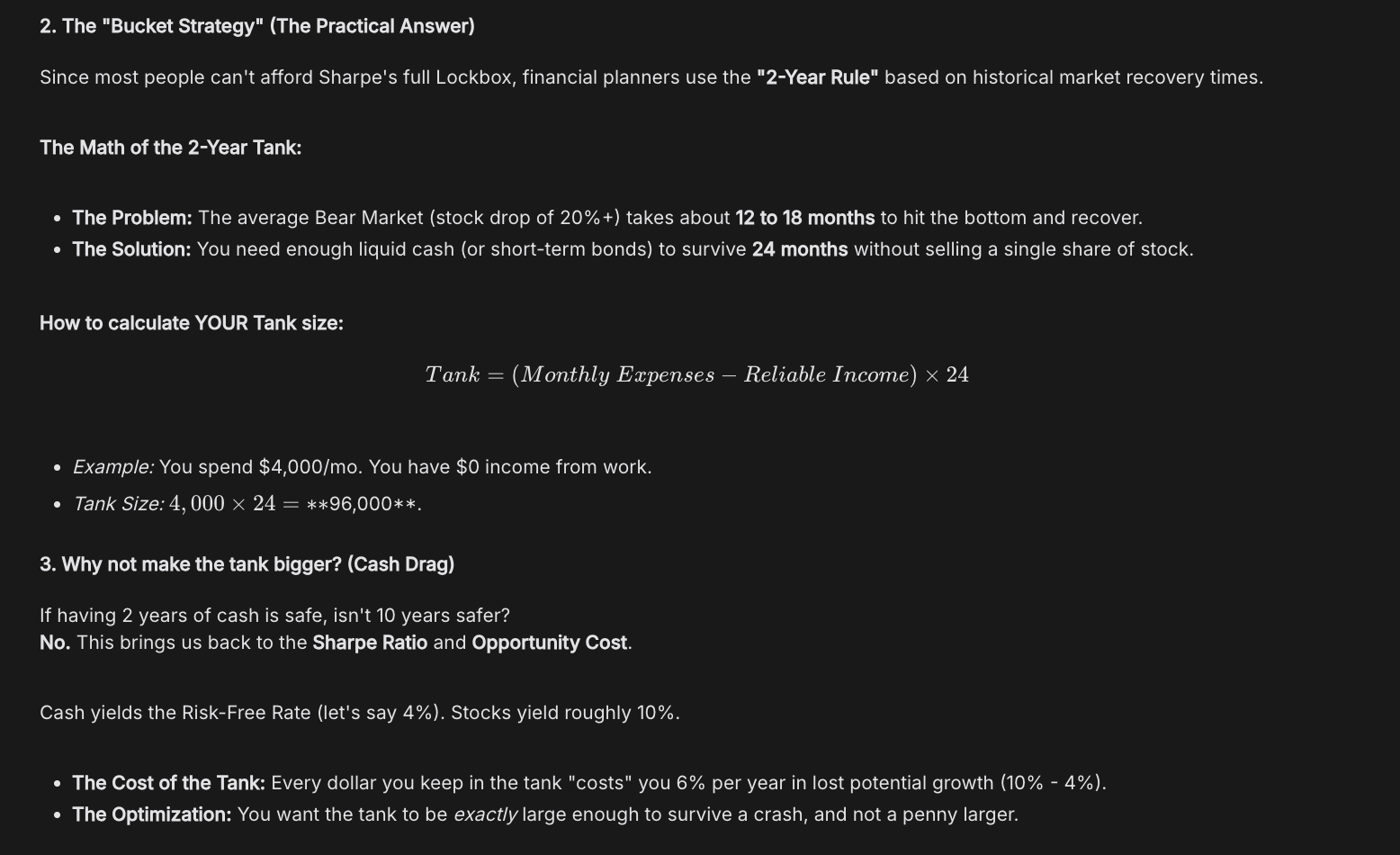The height and width of the screenshot is (855, 1400).
Task: Click the italic "Example:" label
Action: point(113,467)
